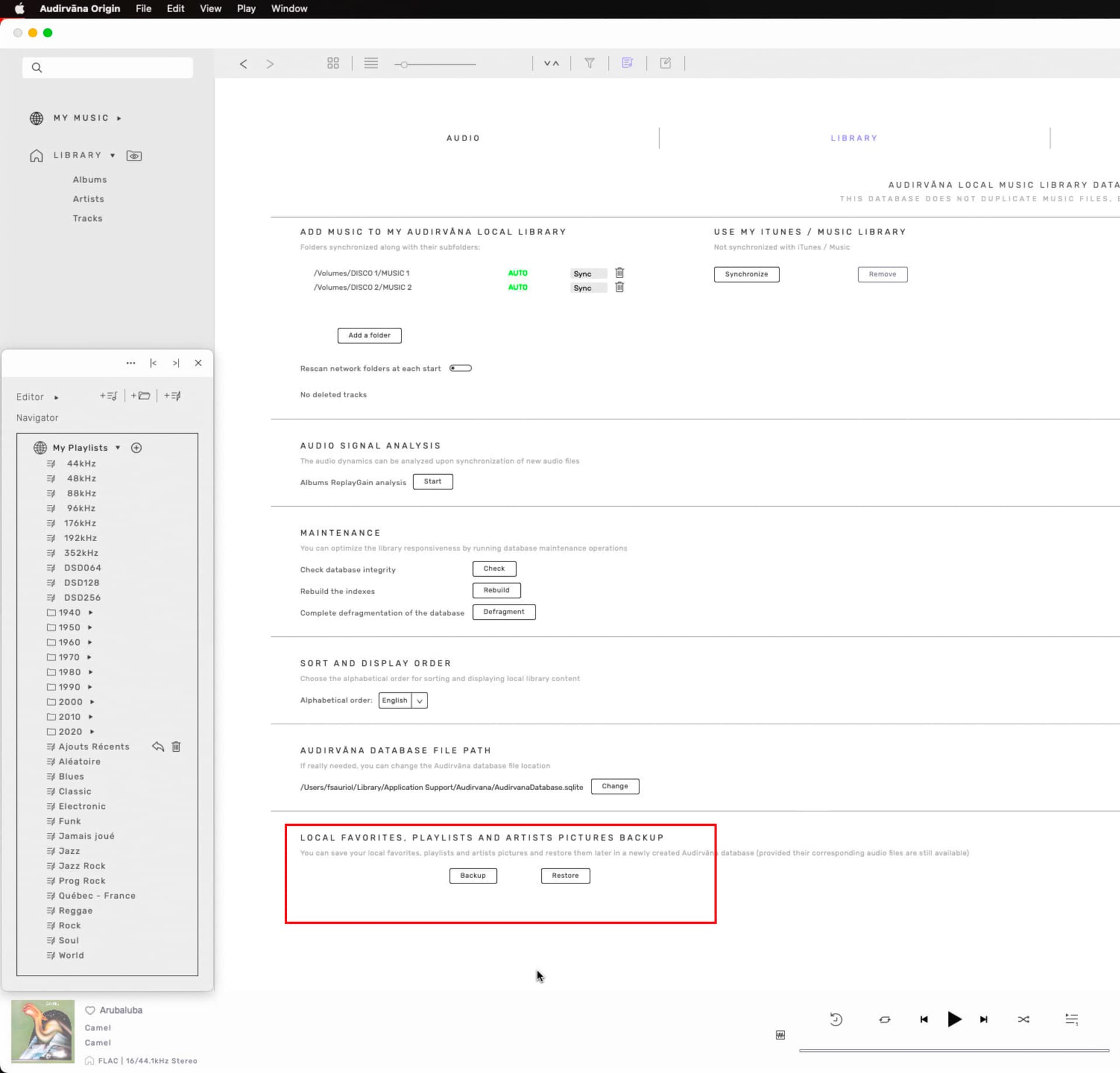1120x1073 pixels.
Task: Toggle shuffle mode
Action: pos(1024,1019)
